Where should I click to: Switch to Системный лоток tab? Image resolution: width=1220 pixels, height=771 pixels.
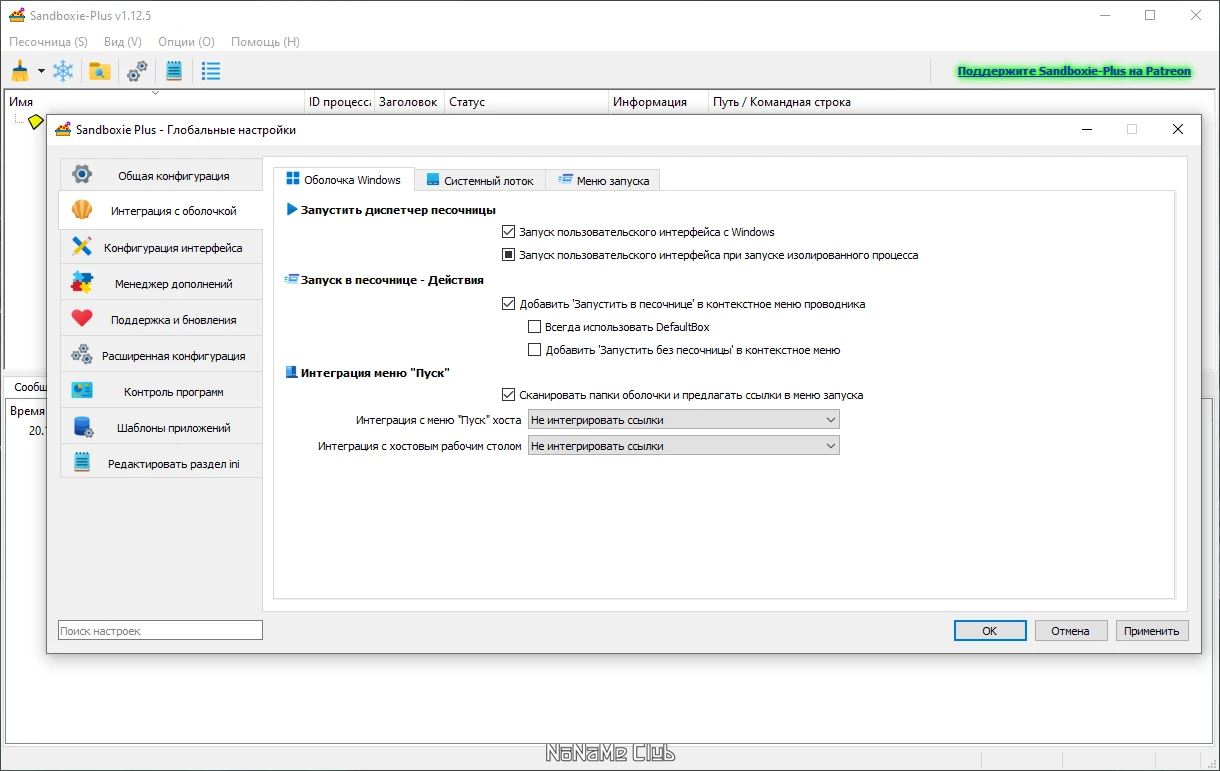click(480, 180)
